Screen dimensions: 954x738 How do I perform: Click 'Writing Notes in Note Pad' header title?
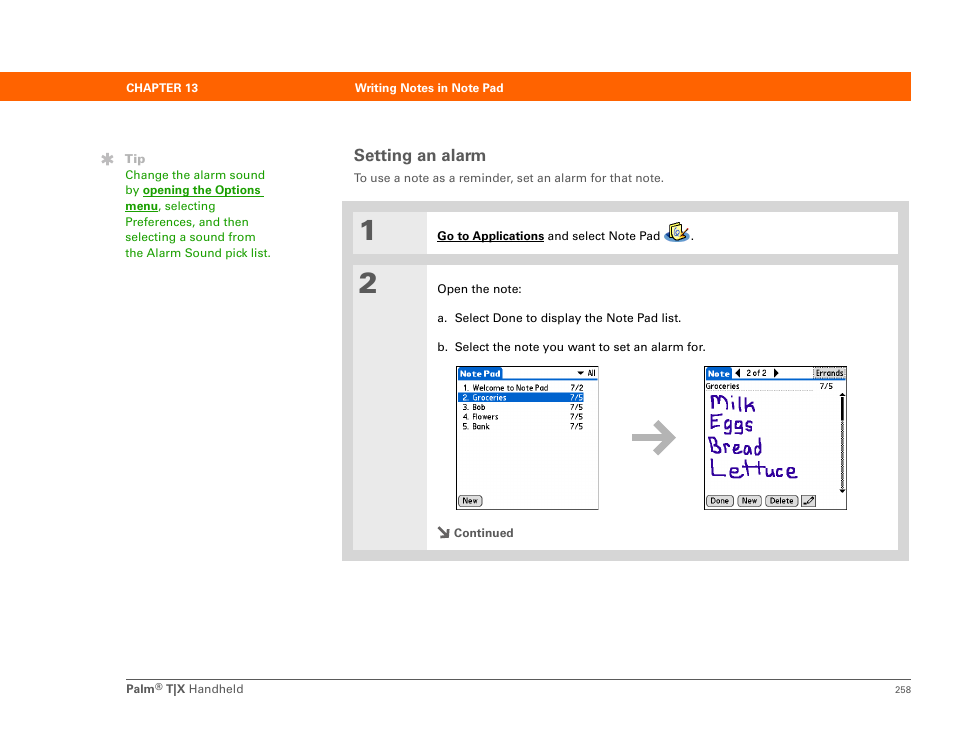click(429, 88)
